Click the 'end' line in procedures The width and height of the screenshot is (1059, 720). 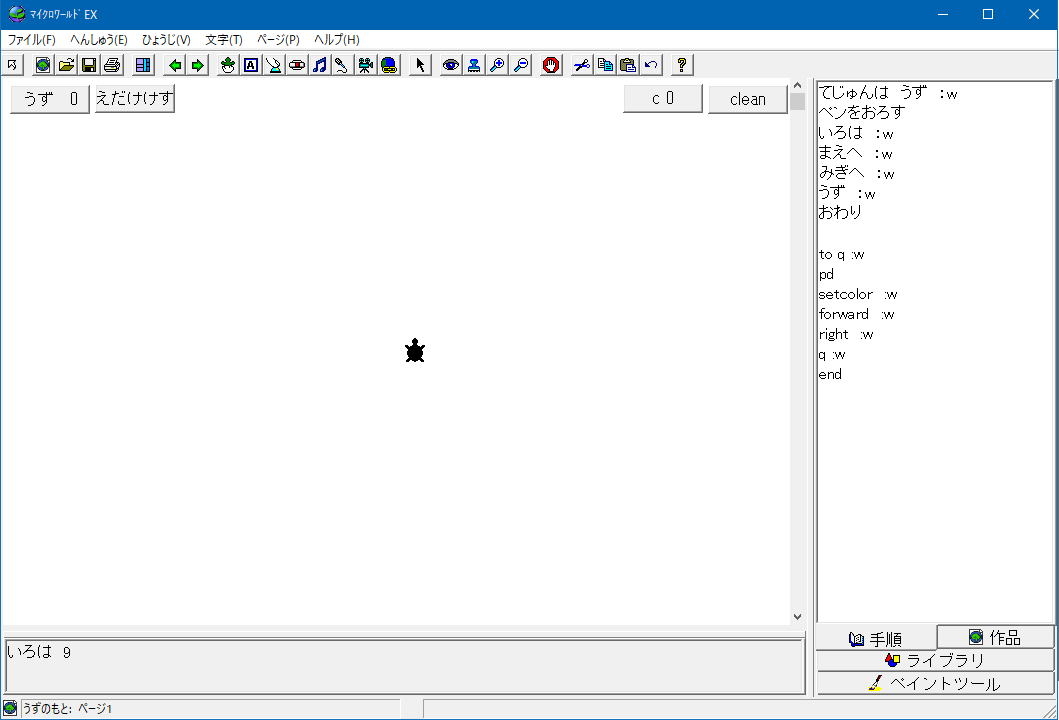[830, 374]
